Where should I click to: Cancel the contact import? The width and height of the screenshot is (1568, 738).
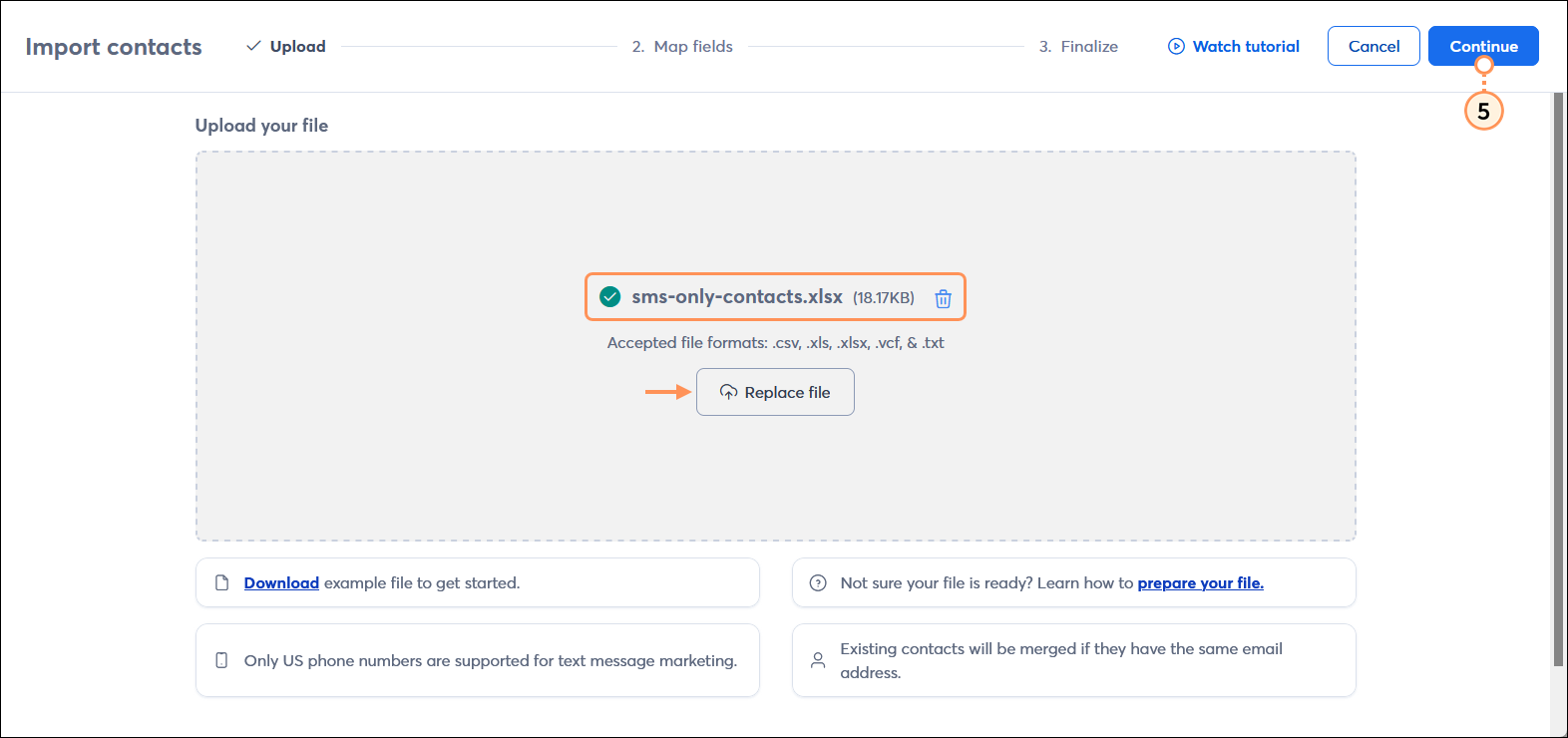(1373, 46)
